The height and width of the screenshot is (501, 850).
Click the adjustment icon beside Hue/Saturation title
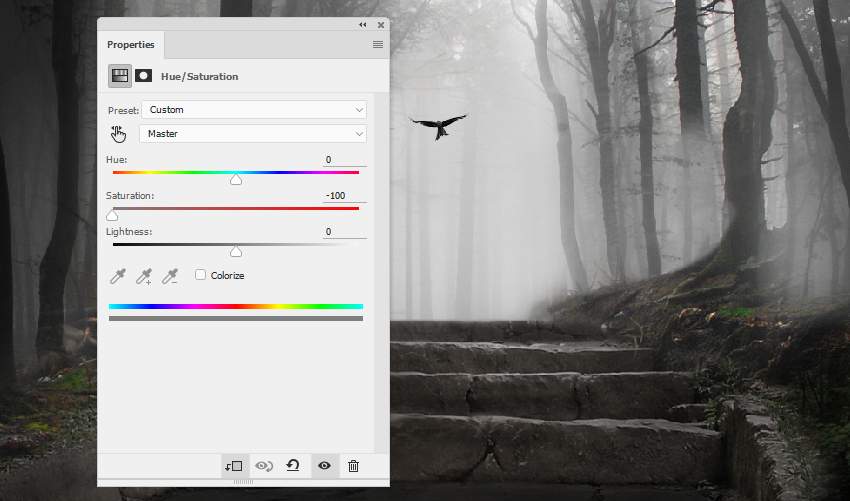point(120,76)
